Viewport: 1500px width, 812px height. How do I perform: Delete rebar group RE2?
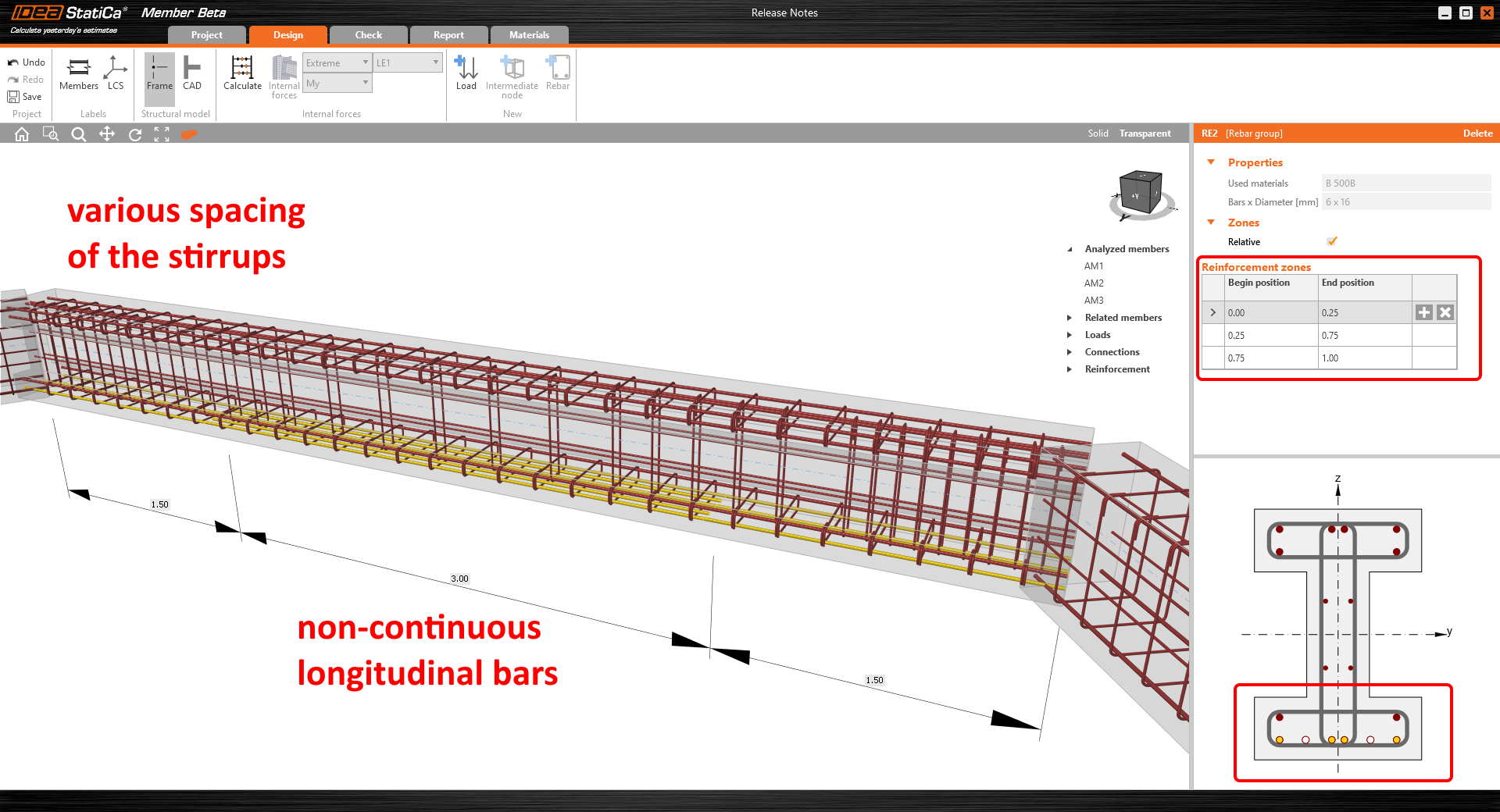point(1477,133)
